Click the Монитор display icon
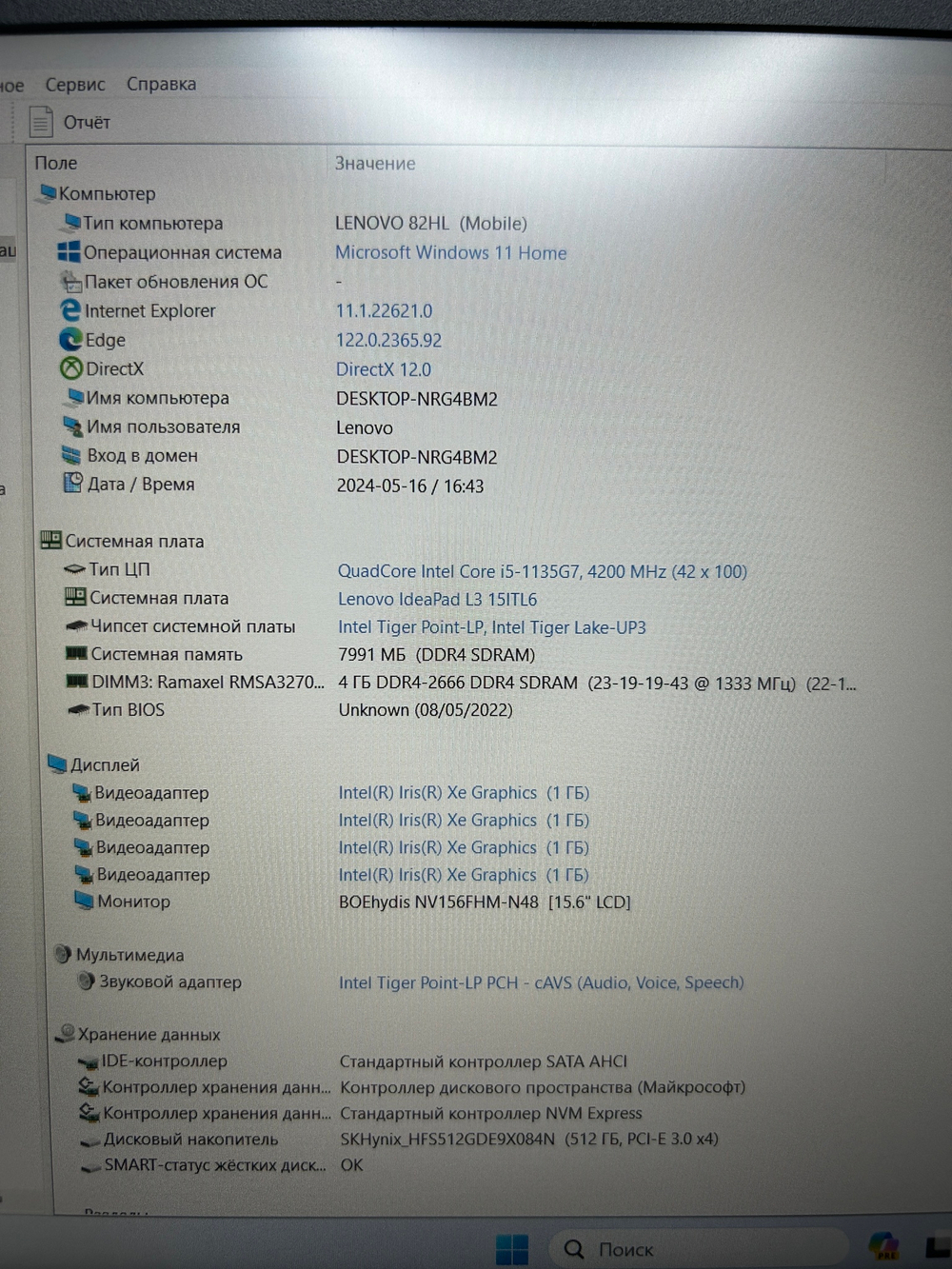 coord(83,902)
